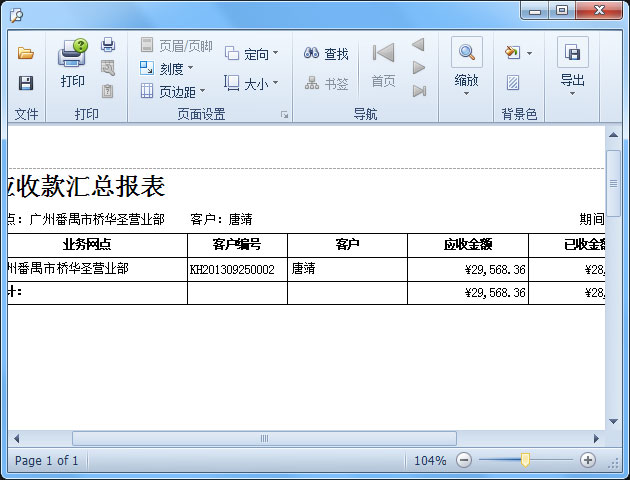Click the 页眉/页脚 header/footer button

(x=176, y=46)
